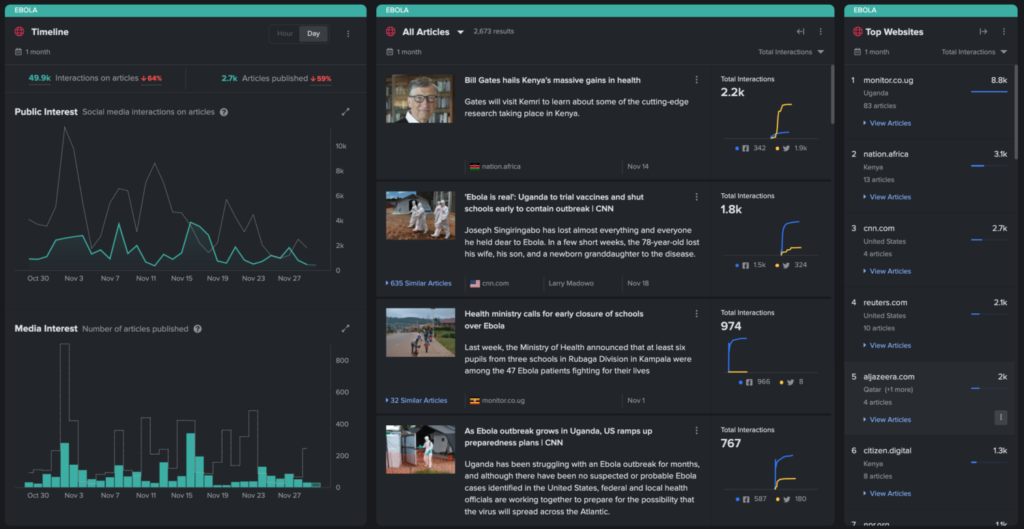Click Facebook icon with 966 interactions
This screenshot has height=529, width=1024.
[749, 382]
